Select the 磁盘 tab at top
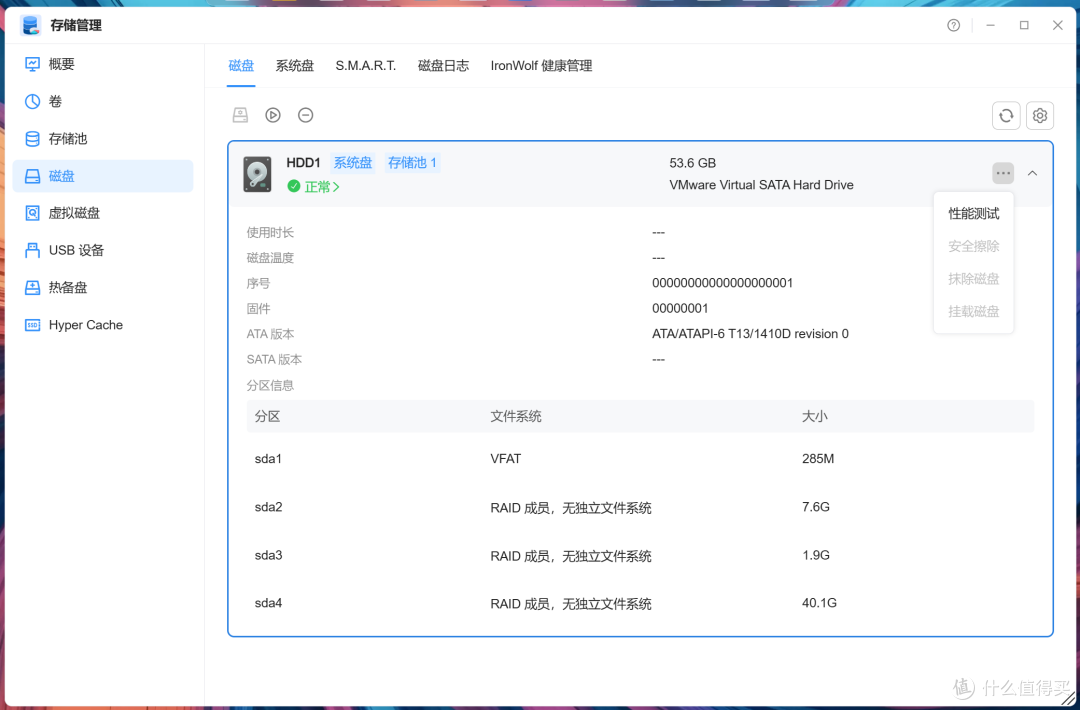The image size is (1080, 710). click(241, 65)
